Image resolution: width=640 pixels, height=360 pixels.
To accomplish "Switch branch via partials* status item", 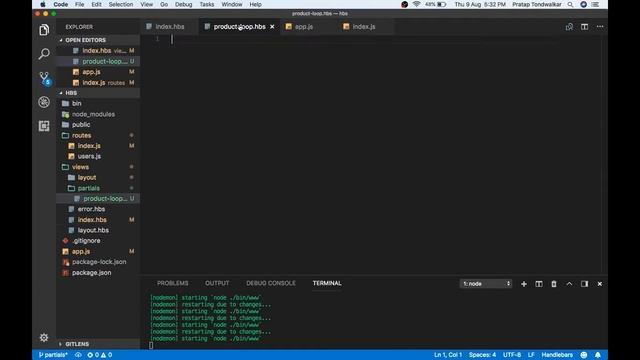I will [x=53, y=355].
